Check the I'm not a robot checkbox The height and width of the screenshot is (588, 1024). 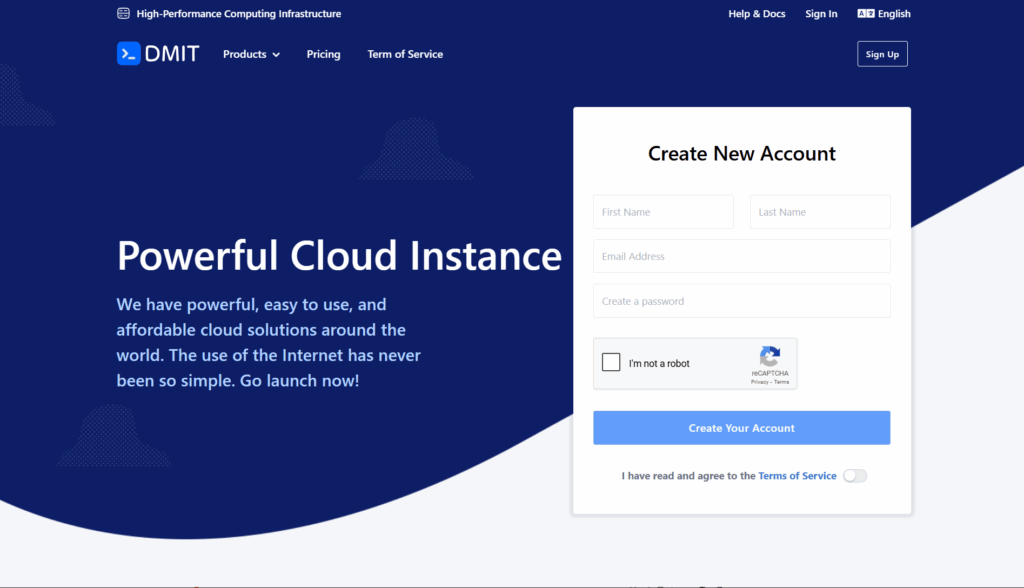tap(611, 363)
